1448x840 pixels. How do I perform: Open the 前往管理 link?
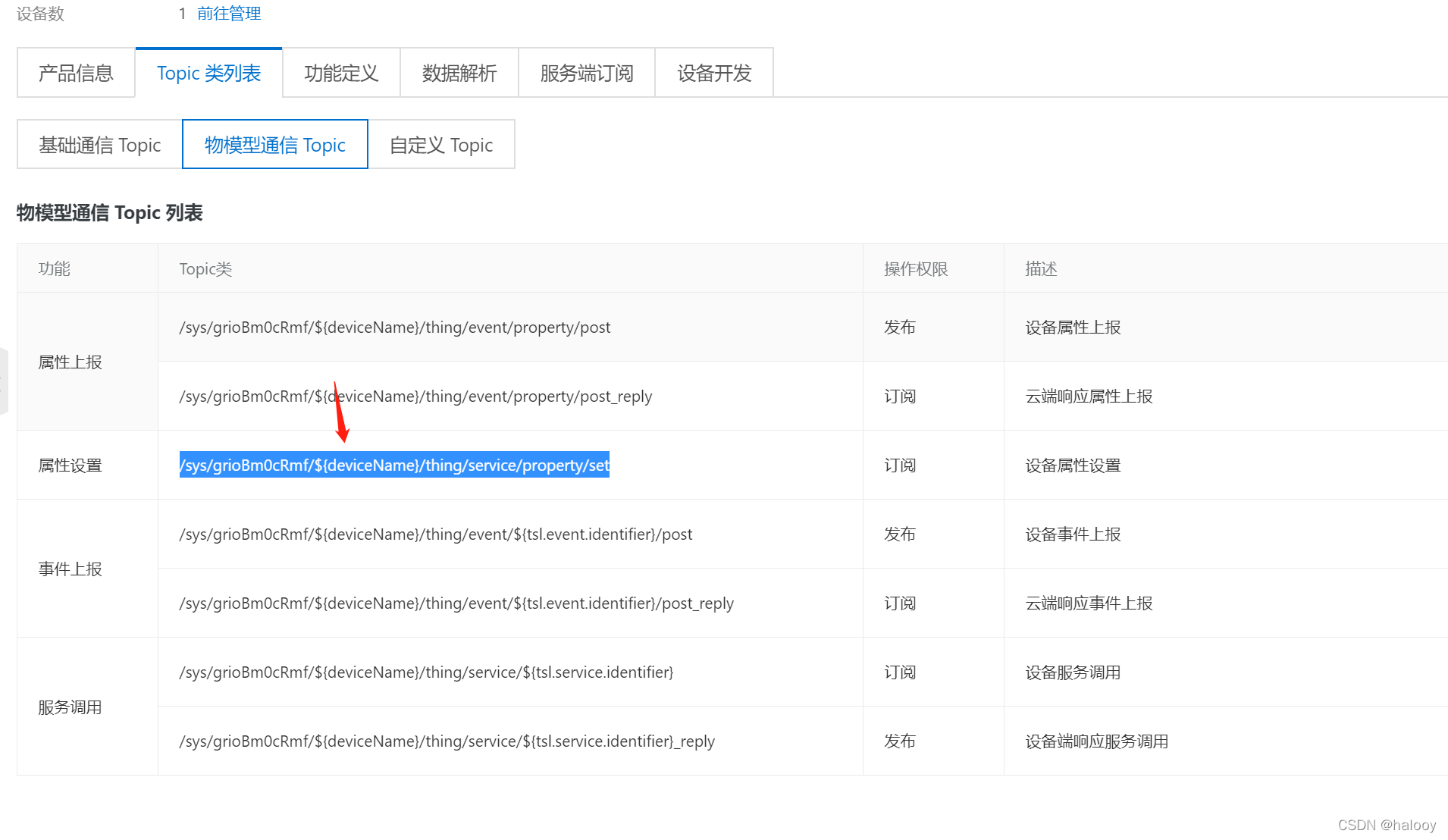[229, 14]
